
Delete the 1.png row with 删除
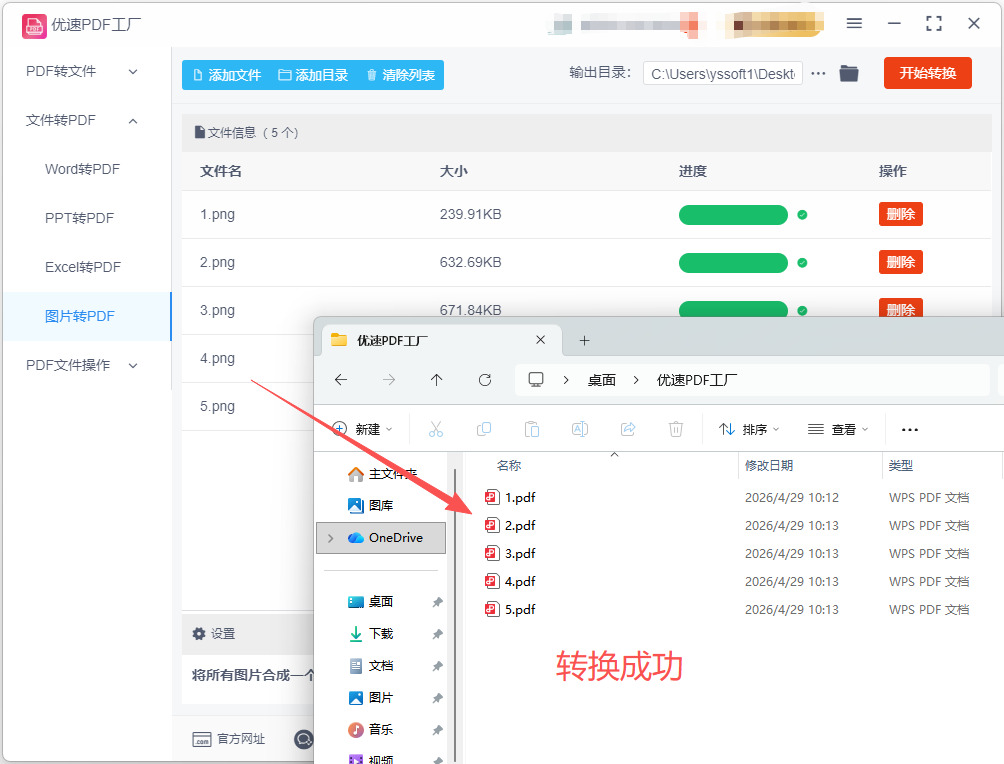pyautogui.click(x=900, y=214)
